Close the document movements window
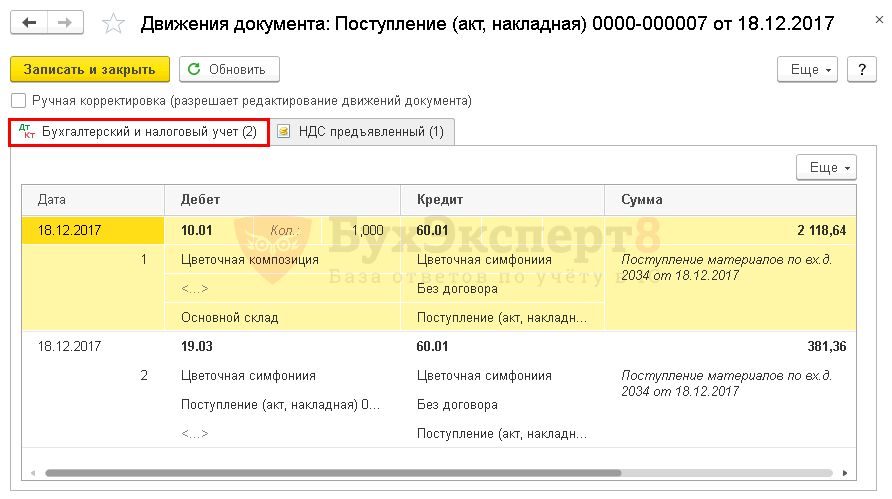Image resolution: width=892 pixels, height=499 pixels. pyautogui.click(x=879, y=20)
